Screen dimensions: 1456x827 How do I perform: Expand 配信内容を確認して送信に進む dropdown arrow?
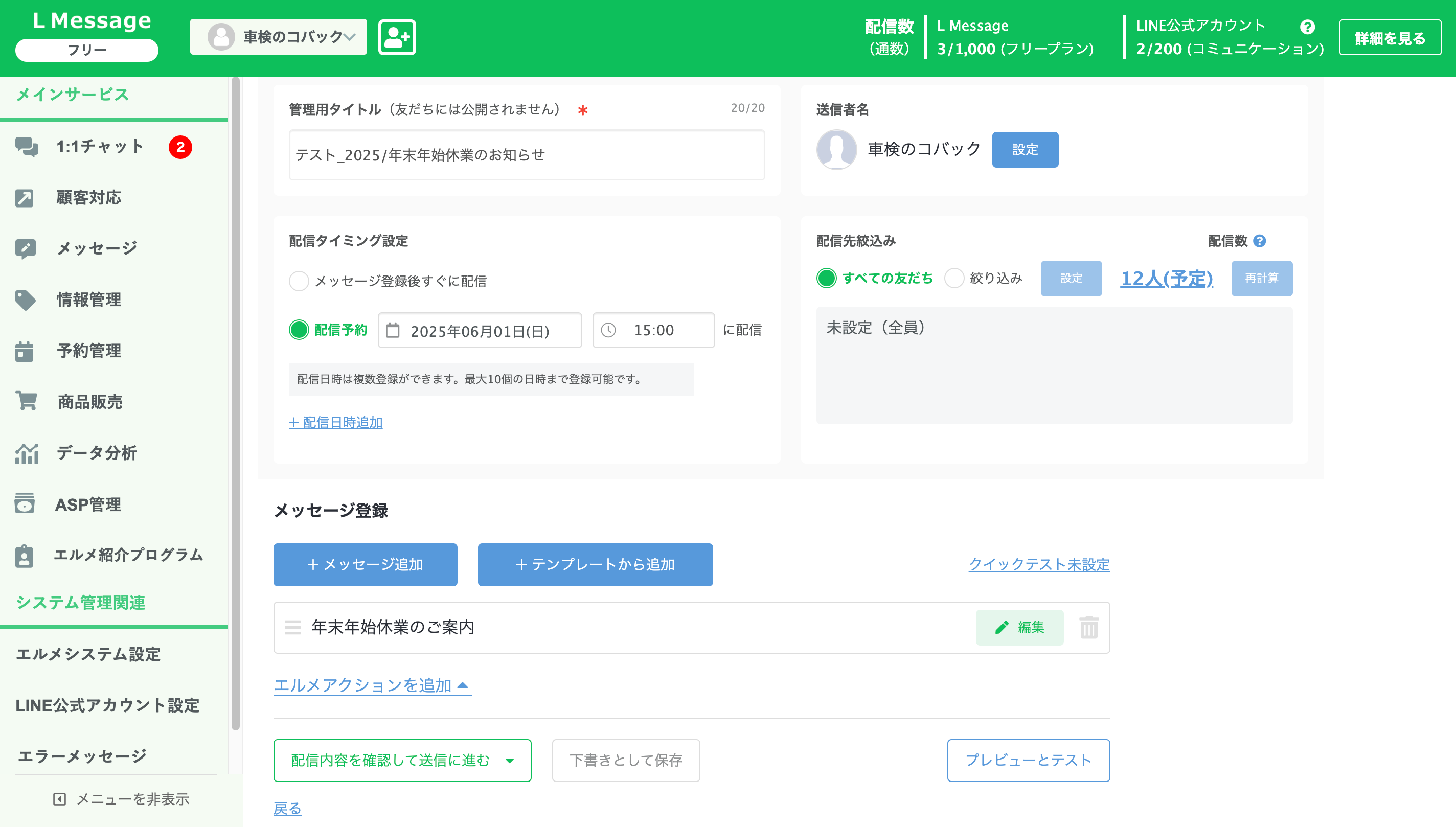510,760
